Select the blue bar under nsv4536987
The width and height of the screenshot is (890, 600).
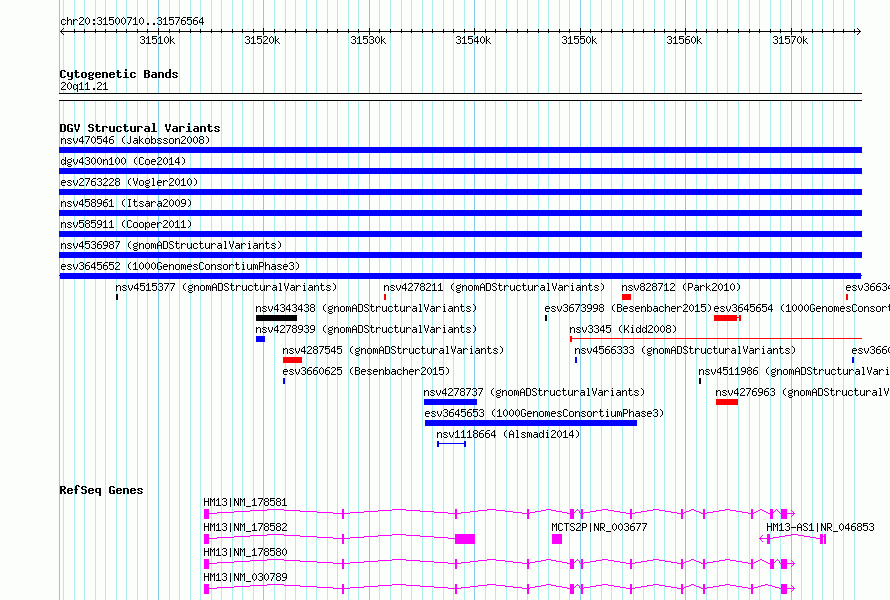tap(460, 255)
